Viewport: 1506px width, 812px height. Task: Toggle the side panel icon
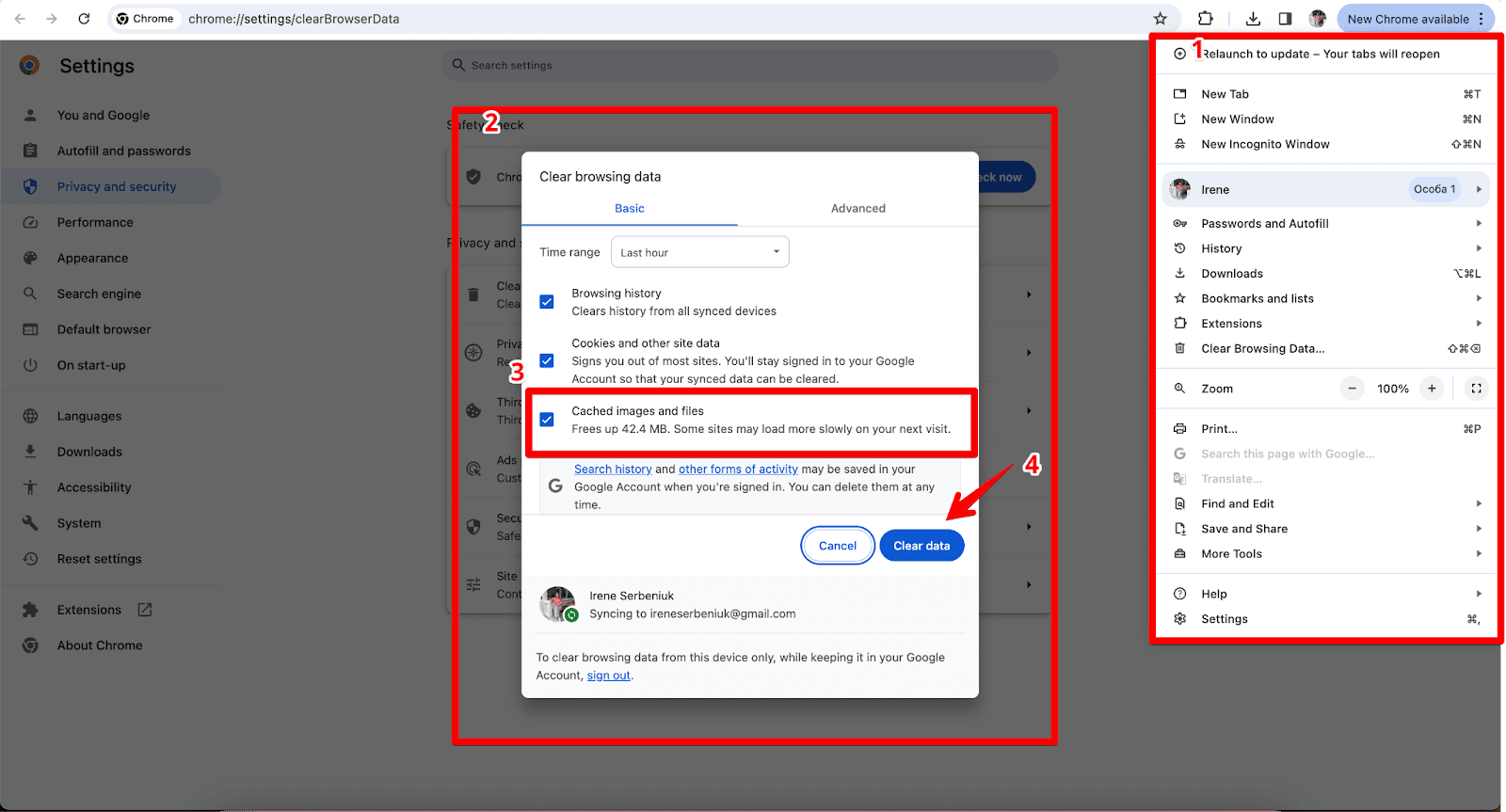(1285, 19)
